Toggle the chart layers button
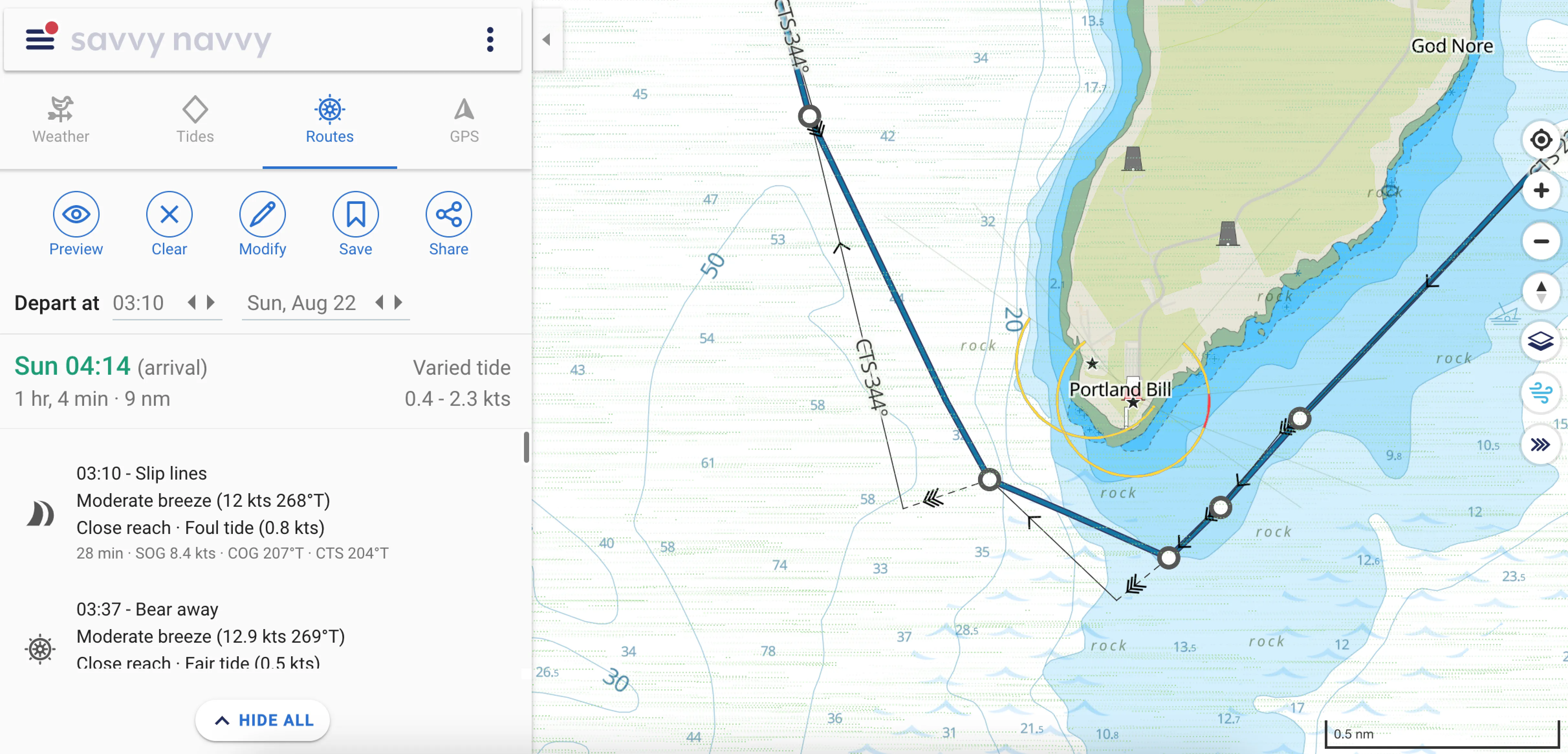This screenshot has width=1568, height=754. pos(1541,341)
